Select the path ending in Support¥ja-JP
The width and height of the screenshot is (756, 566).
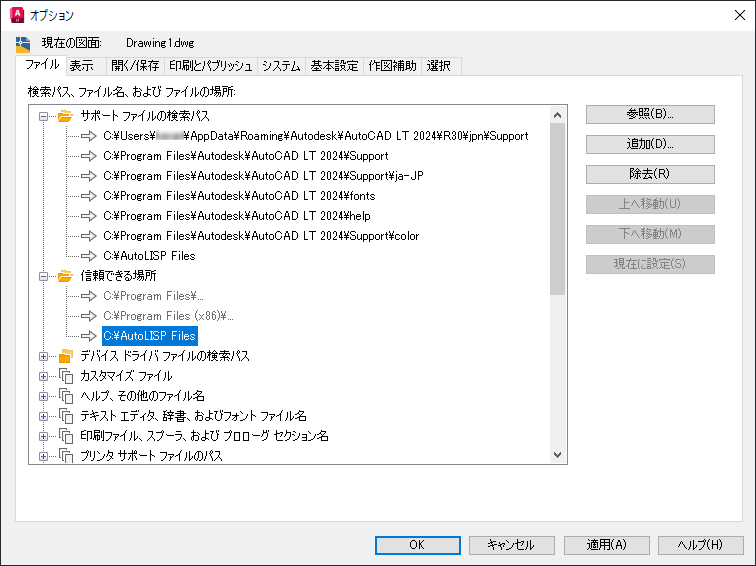pos(263,176)
